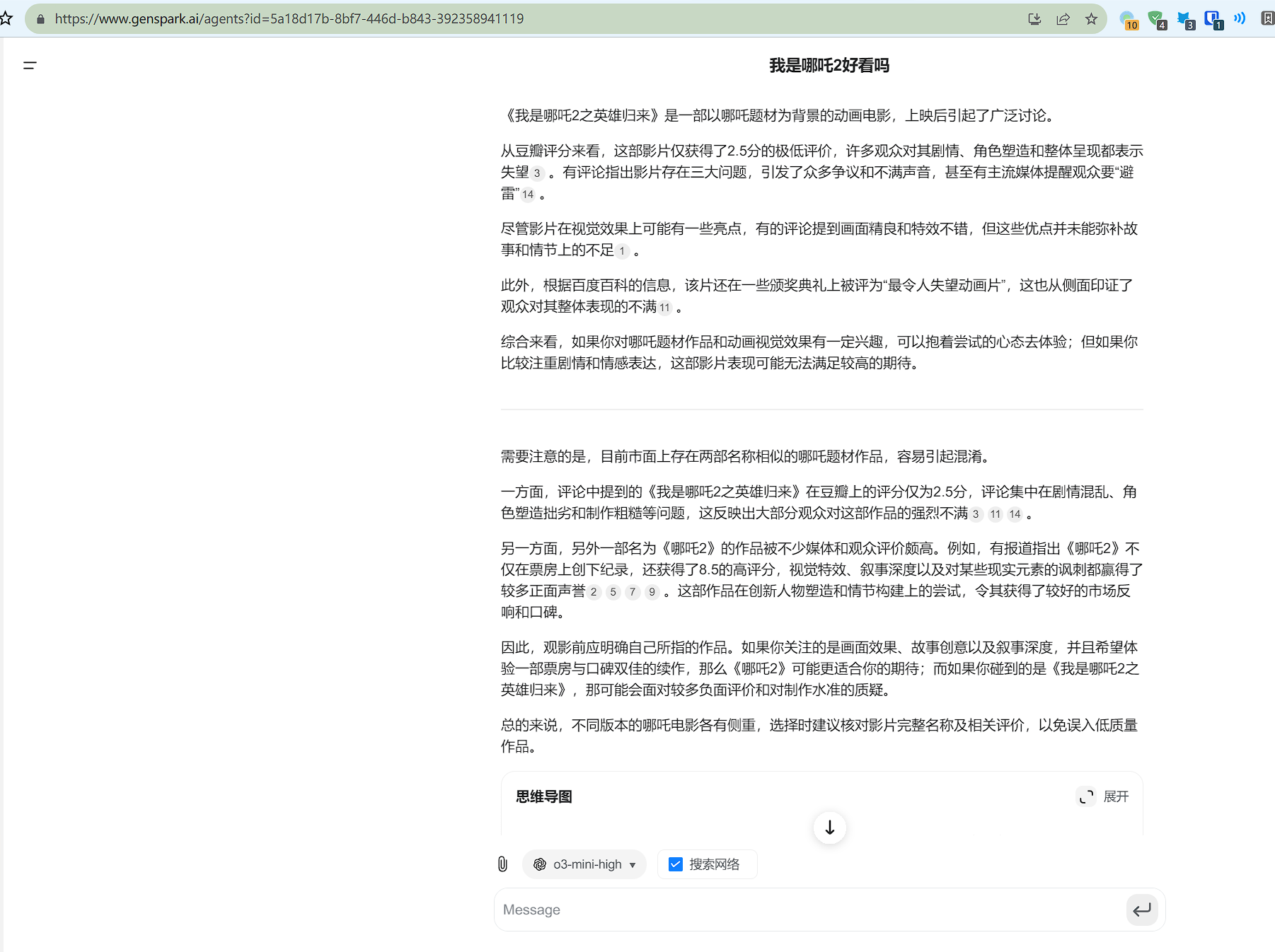Open the blue bird extension icon
1275x952 pixels.
click(1185, 20)
